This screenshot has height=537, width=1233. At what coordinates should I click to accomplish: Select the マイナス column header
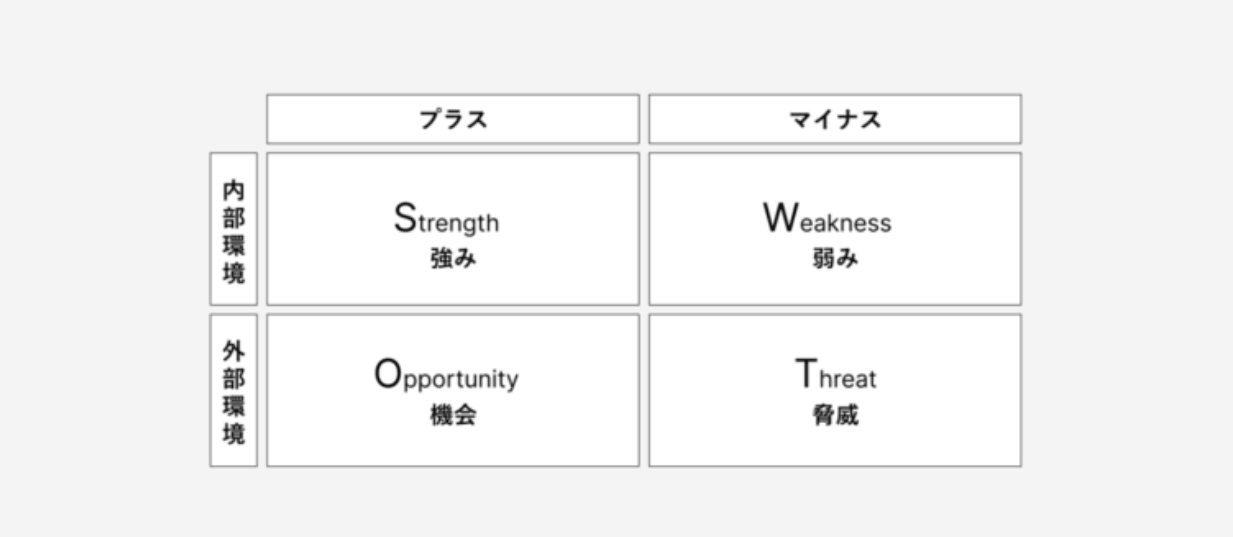(835, 120)
